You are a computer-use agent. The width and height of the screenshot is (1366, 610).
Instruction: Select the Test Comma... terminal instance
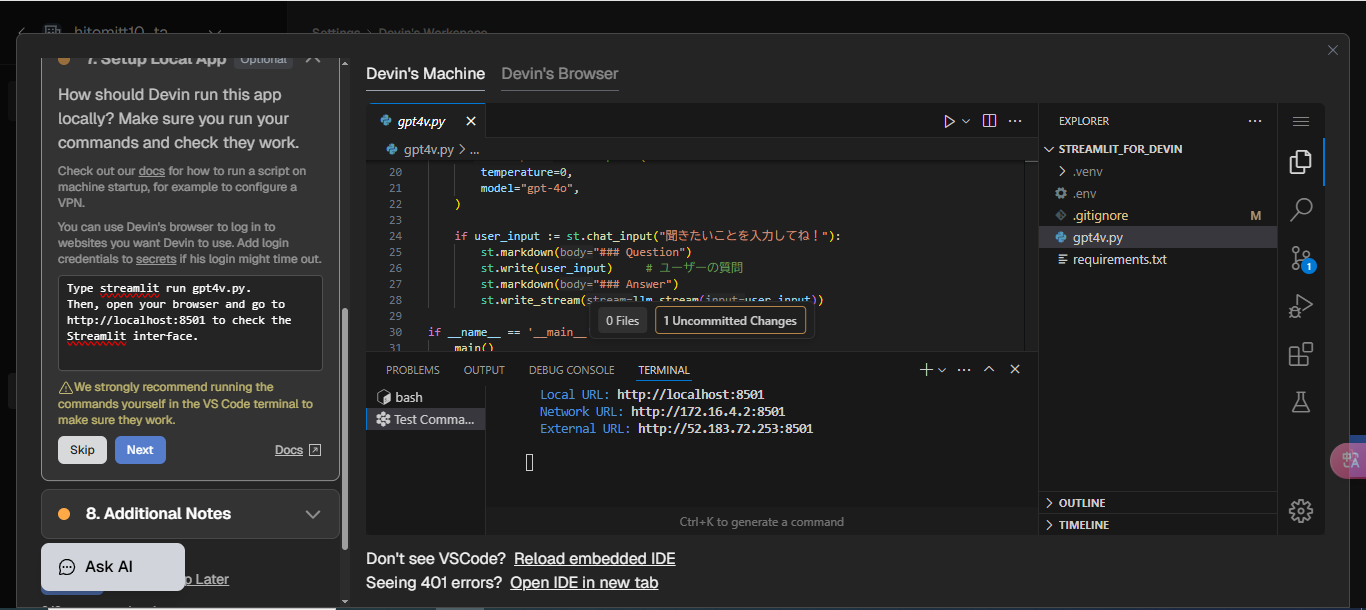tap(425, 419)
